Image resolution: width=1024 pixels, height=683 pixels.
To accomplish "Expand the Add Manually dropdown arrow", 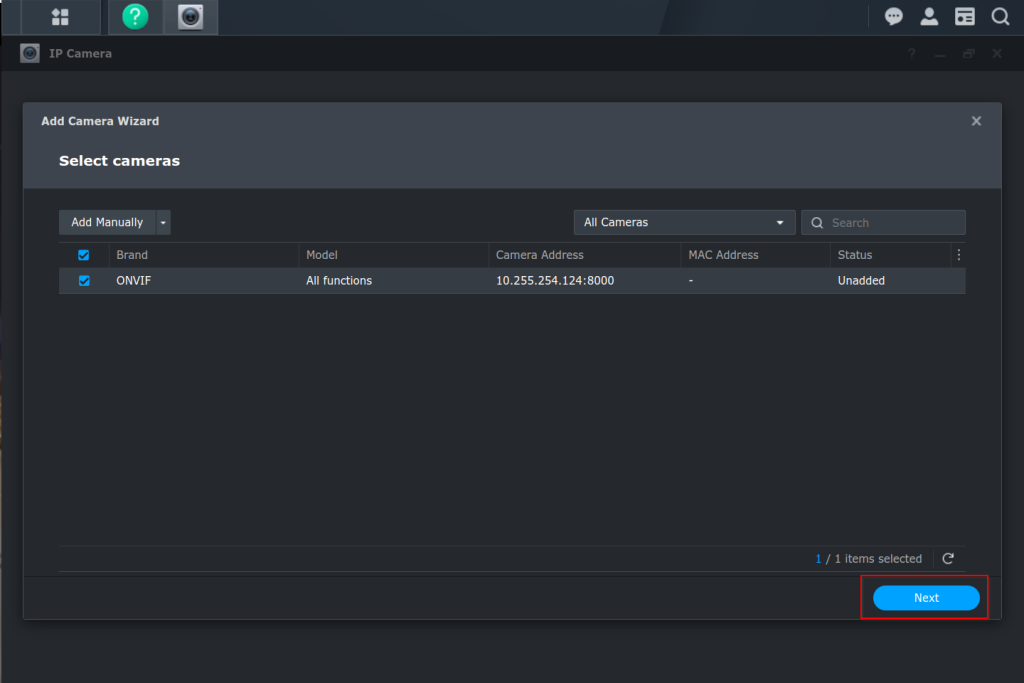I will 163,222.
